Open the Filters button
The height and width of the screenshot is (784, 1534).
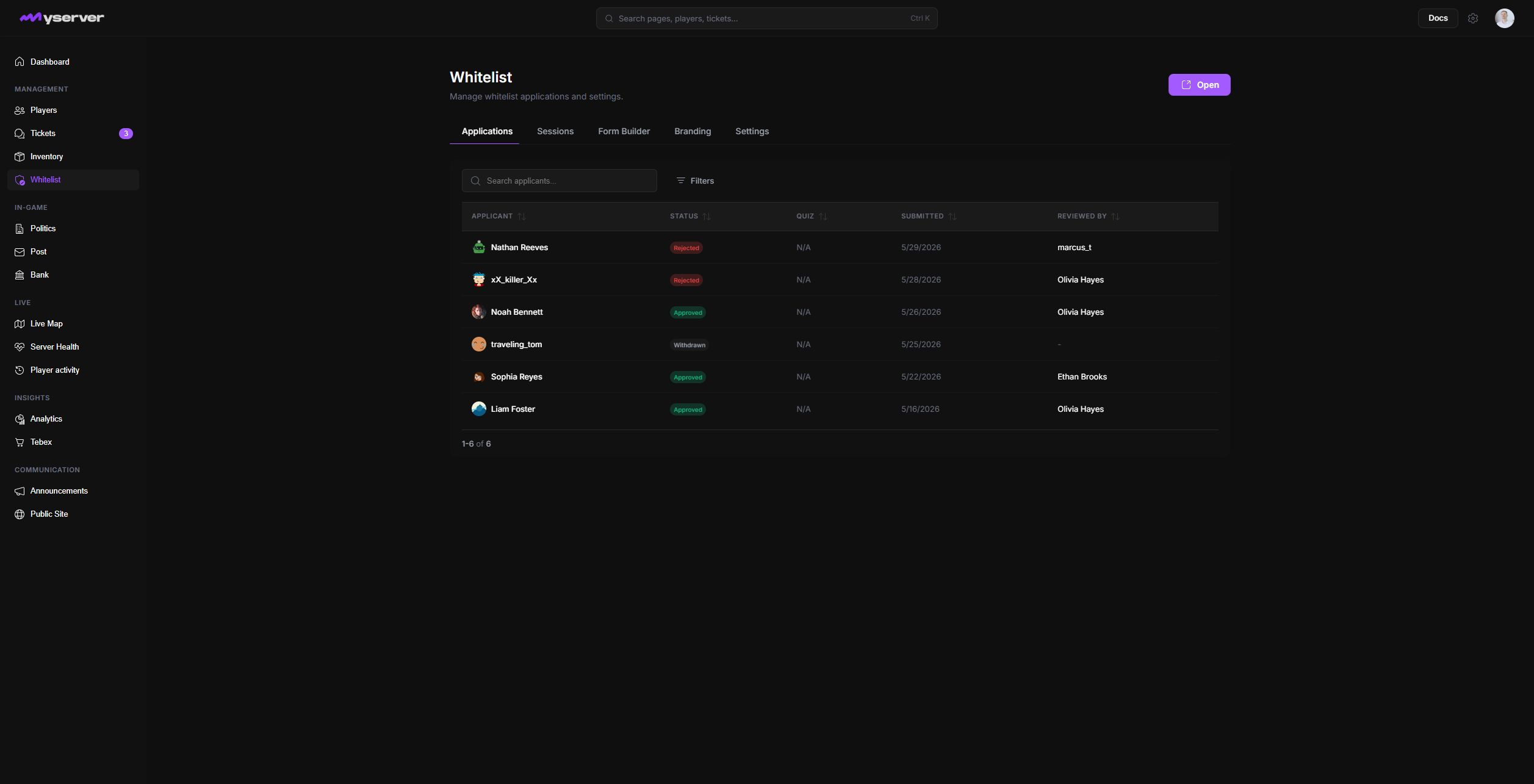695,181
